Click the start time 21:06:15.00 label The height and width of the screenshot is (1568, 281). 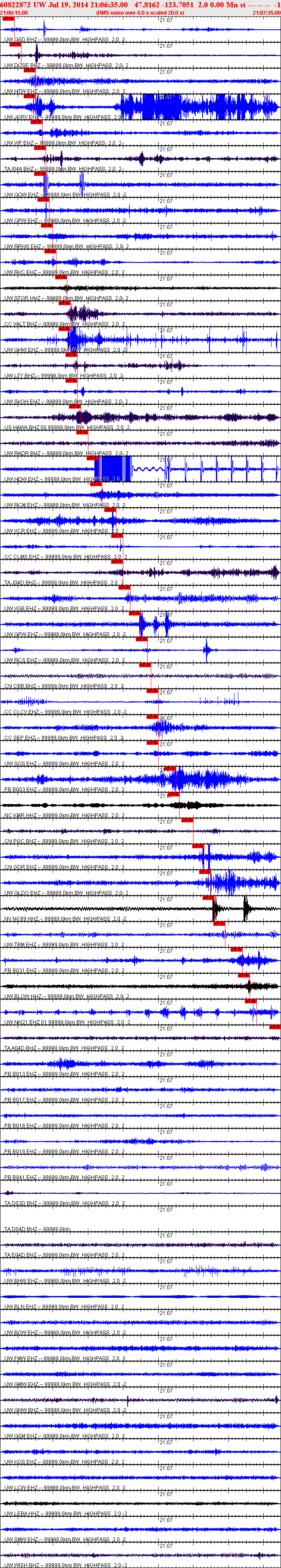point(14,12)
